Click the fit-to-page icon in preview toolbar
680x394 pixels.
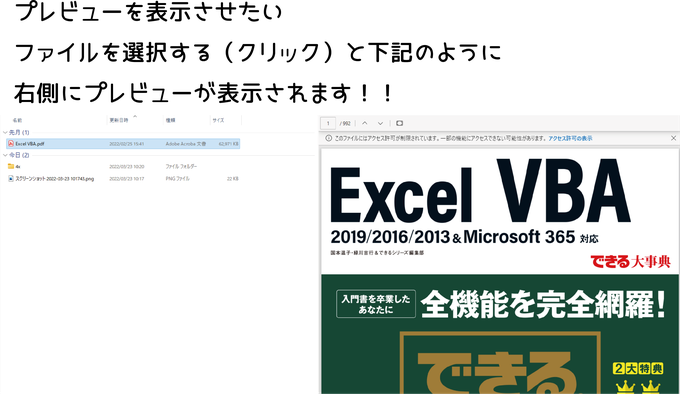(x=399, y=124)
